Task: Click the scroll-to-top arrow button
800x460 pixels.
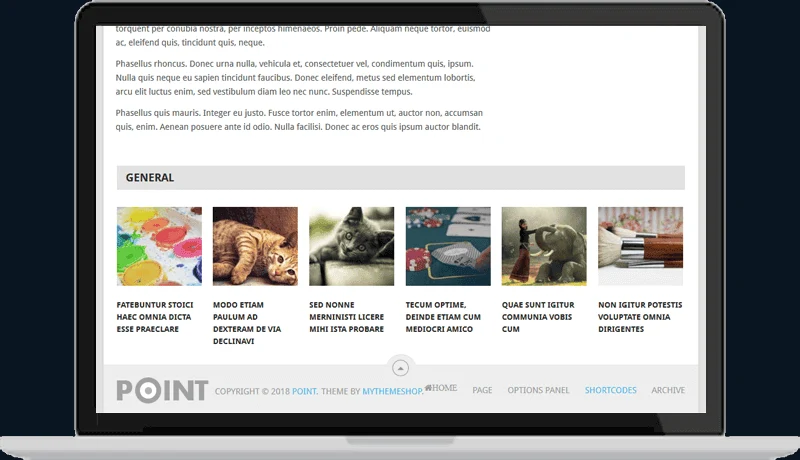Action: (400, 368)
